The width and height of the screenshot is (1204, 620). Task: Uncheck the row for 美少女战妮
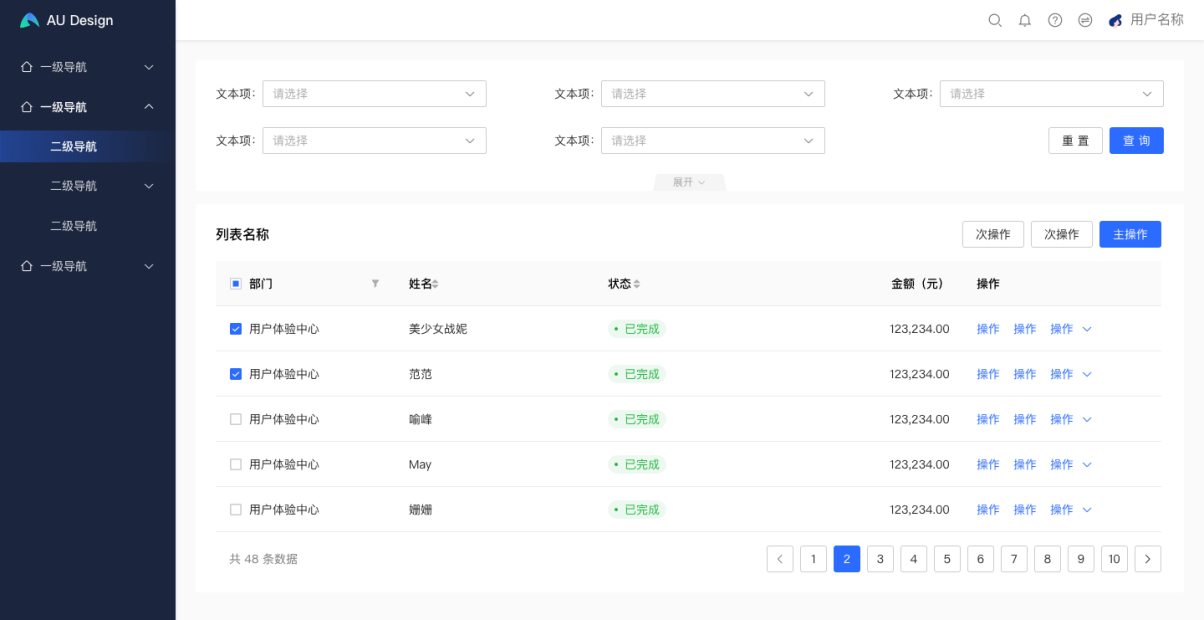(x=236, y=329)
